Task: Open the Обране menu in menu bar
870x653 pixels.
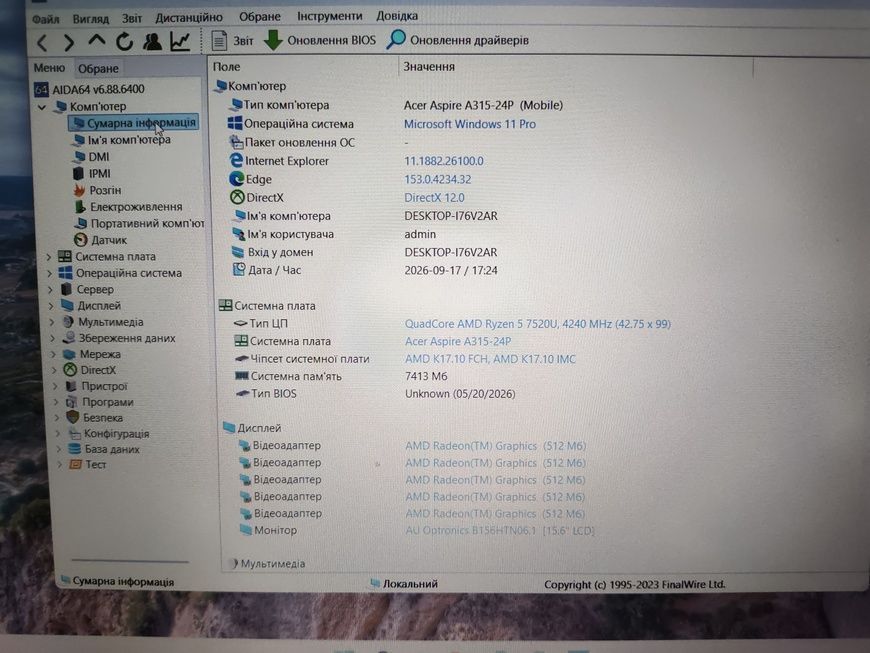Action: 260,17
